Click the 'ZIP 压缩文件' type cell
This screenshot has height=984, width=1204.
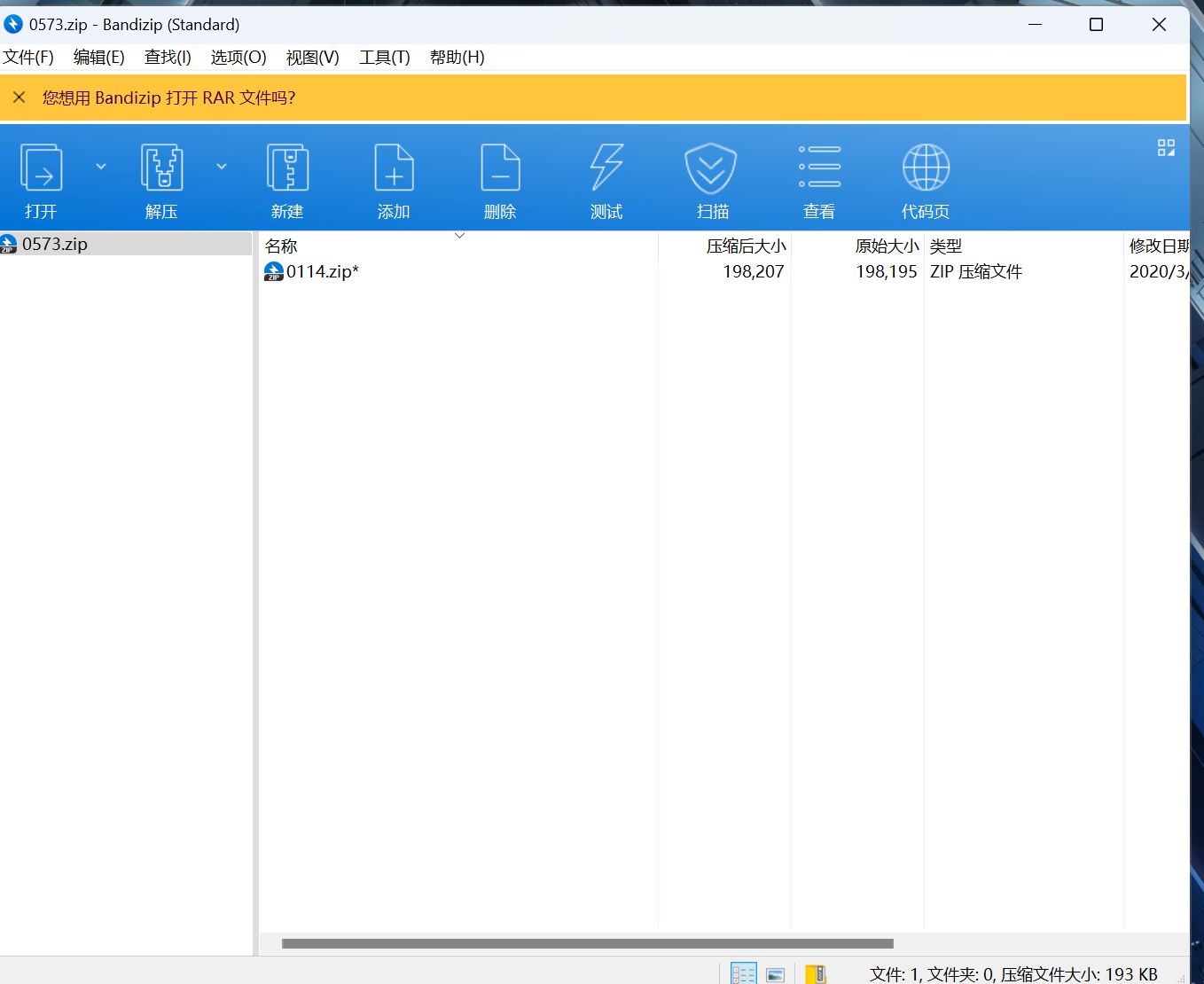(976, 271)
